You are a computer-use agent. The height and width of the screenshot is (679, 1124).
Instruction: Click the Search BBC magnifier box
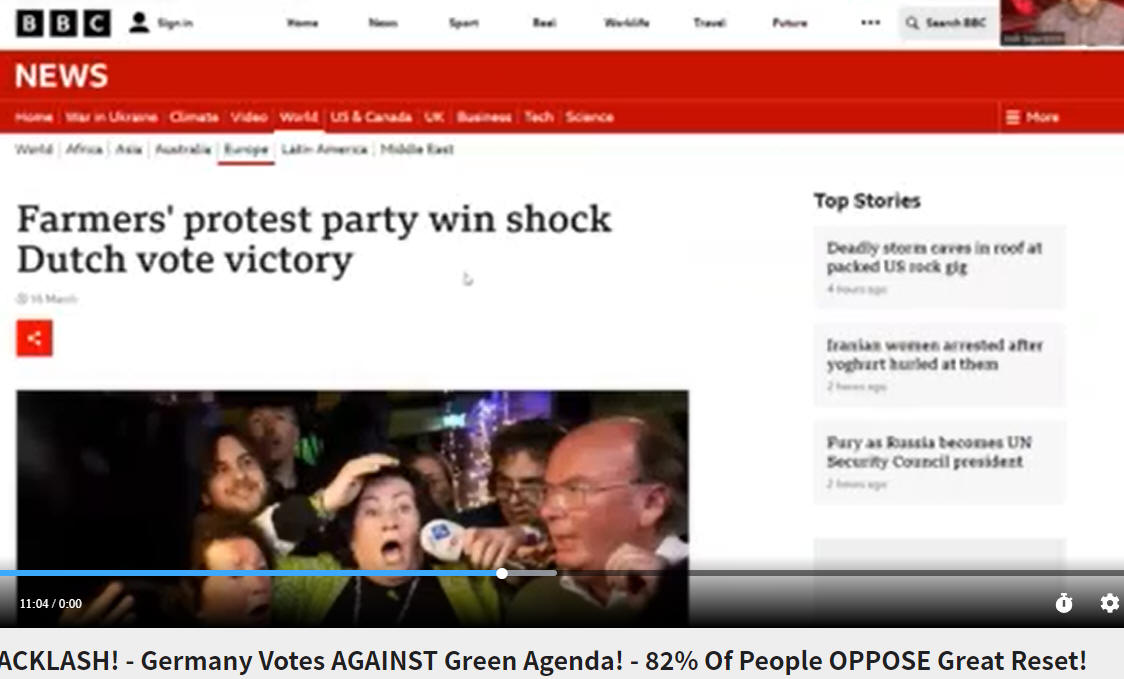point(947,23)
